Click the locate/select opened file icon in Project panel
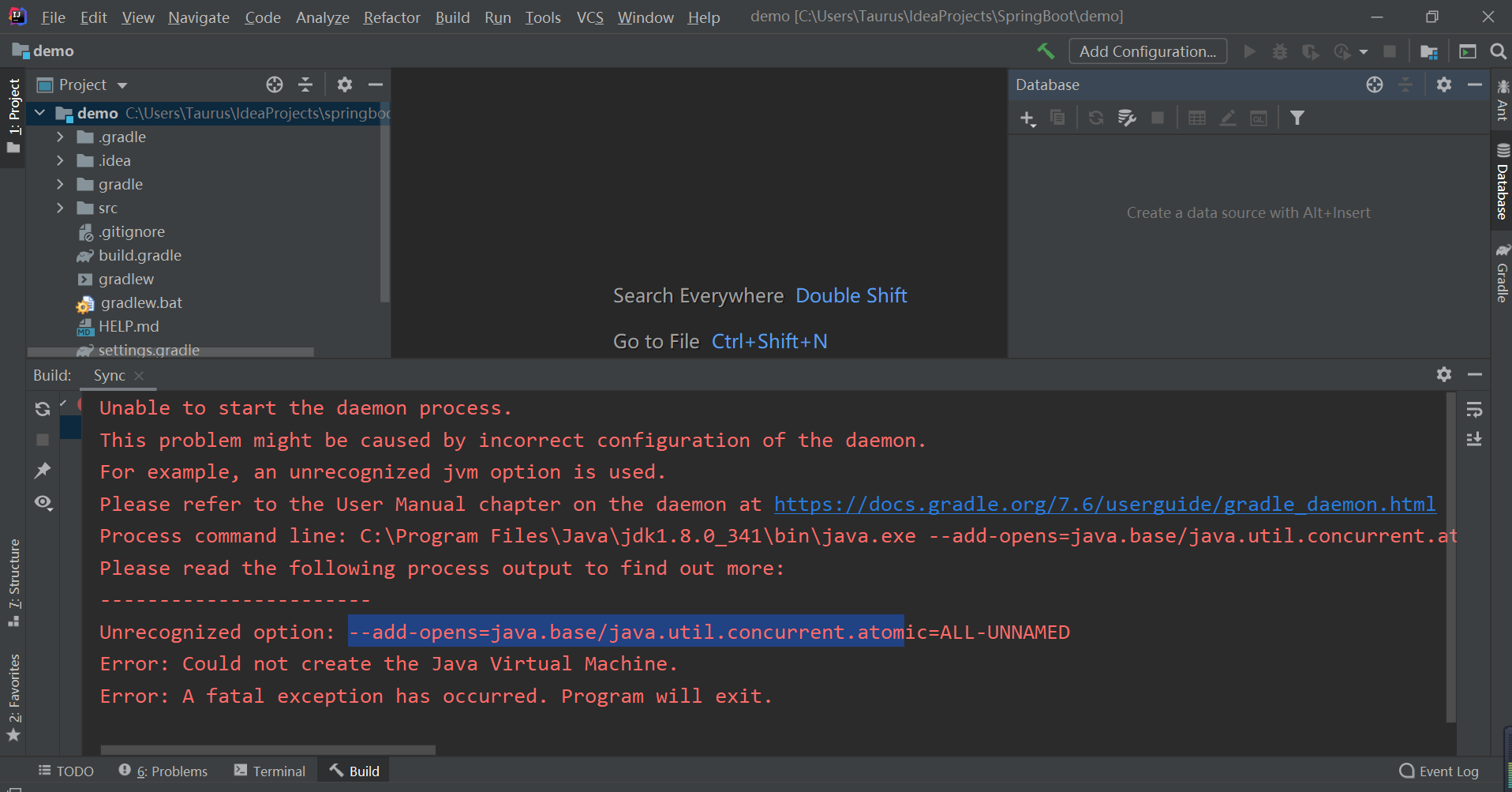The width and height of the screenshot is (1512, 792). (275, 84)
